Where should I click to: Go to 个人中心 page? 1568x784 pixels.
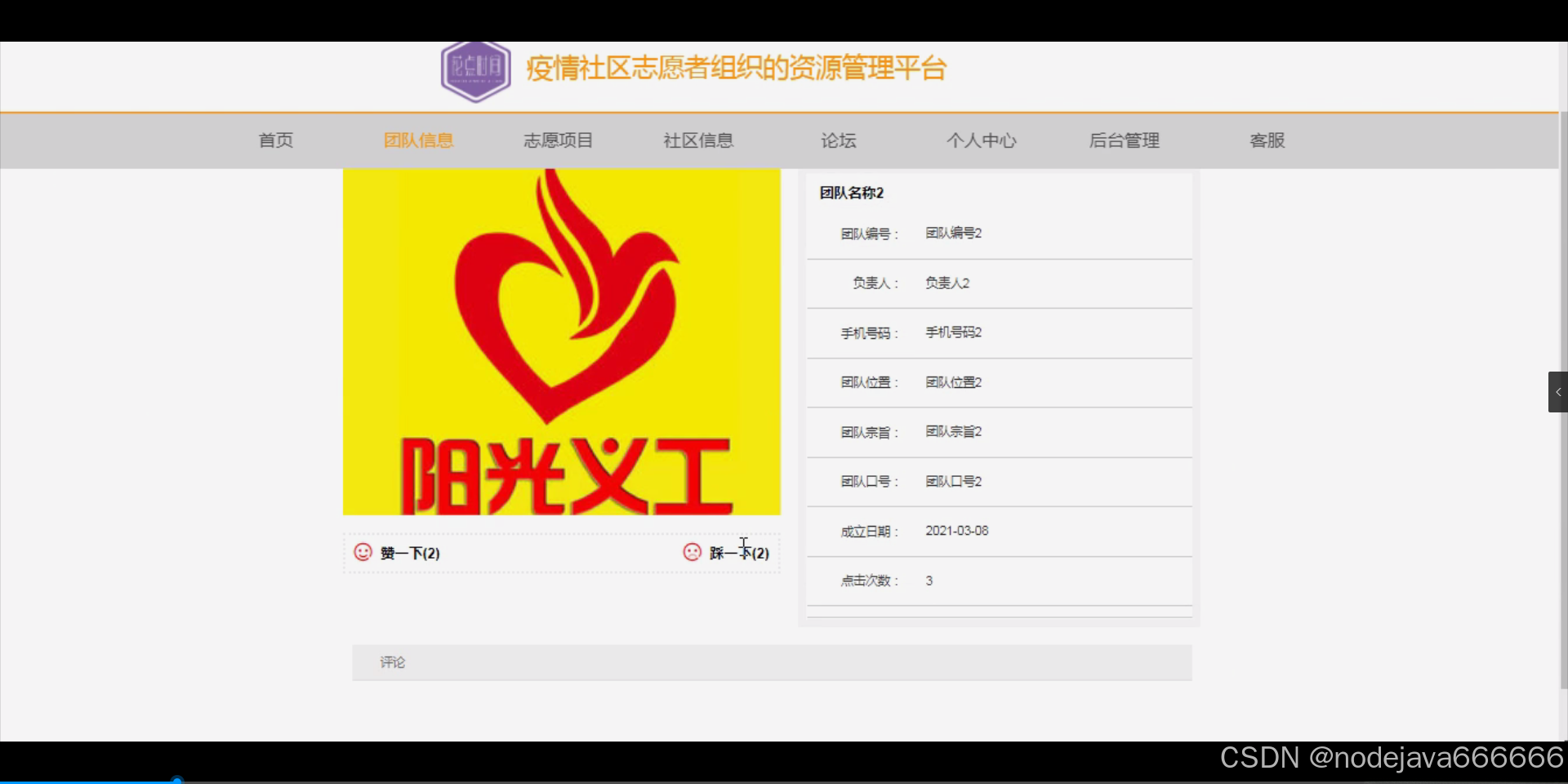982,140
